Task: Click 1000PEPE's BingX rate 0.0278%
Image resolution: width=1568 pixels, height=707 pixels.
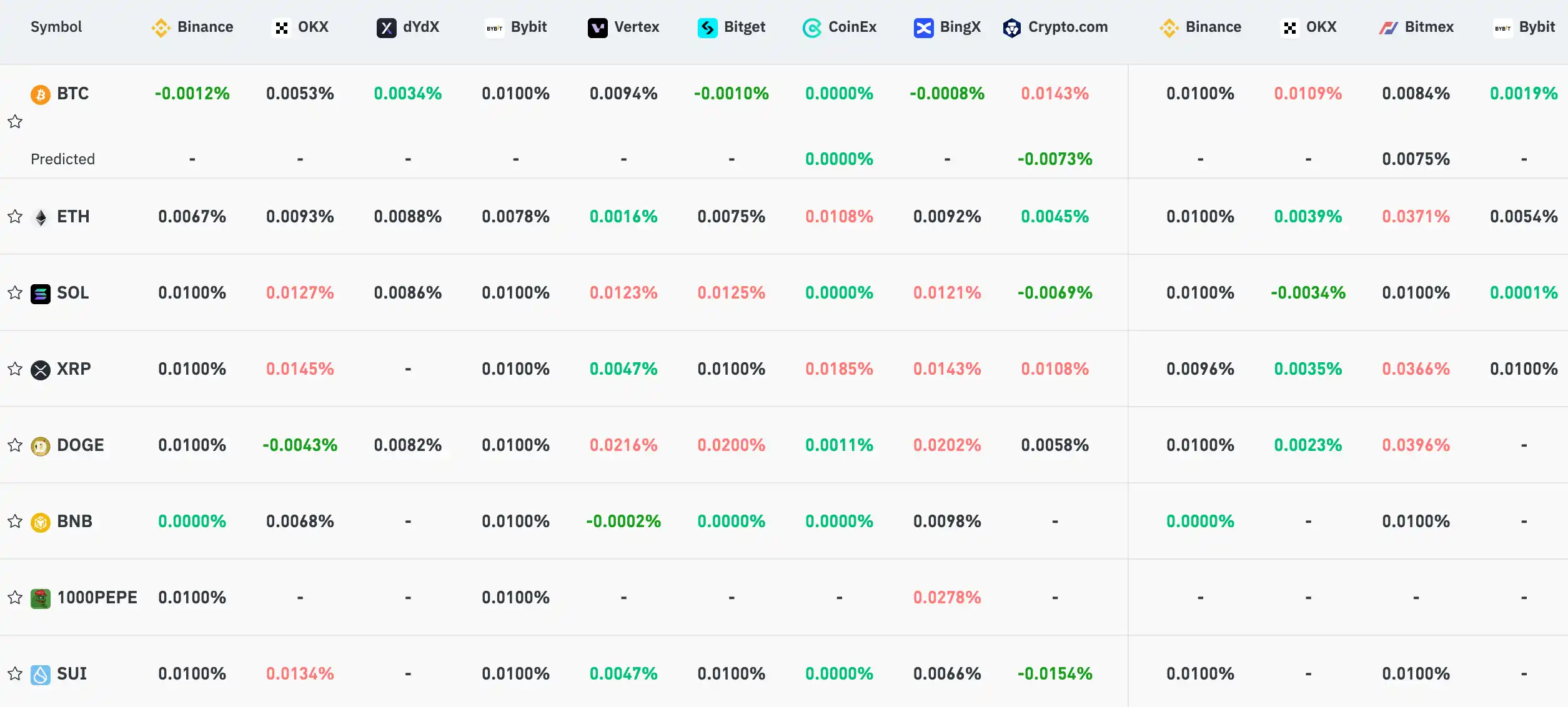Action: coord(947,598)
